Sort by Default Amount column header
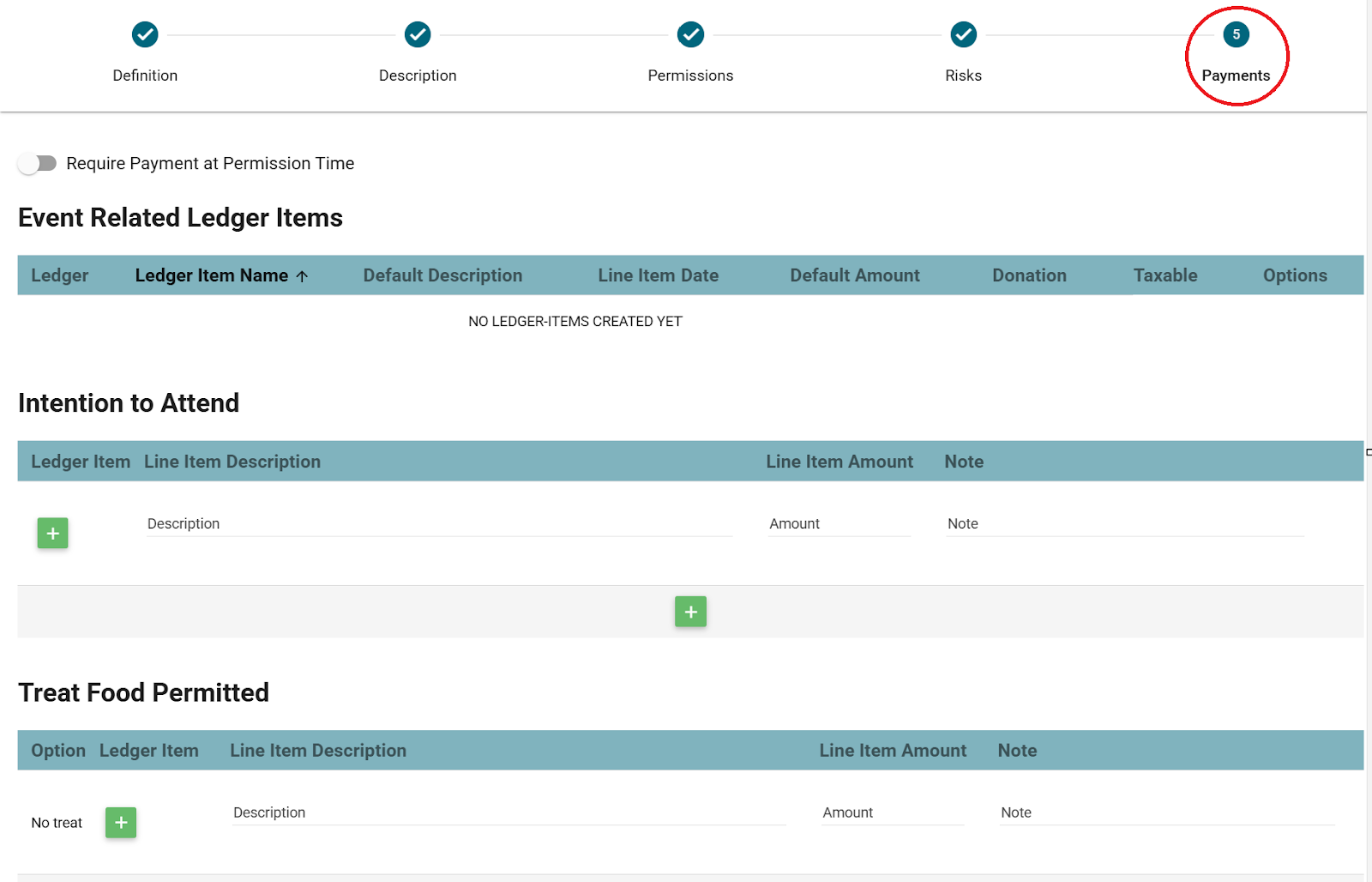The height and width of the screenshot is (882, 1372). pos(854,275)
